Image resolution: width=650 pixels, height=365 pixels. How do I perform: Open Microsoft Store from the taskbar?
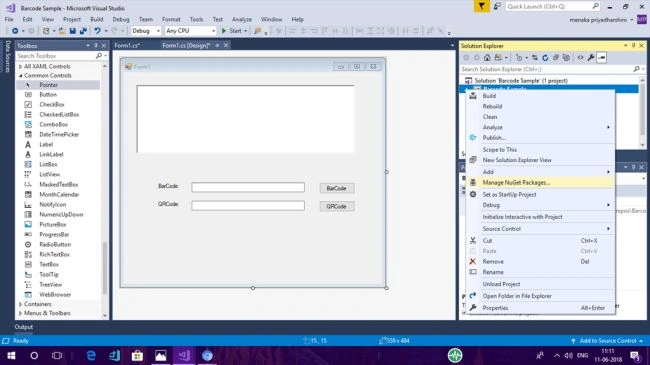(x=137, y=355)
